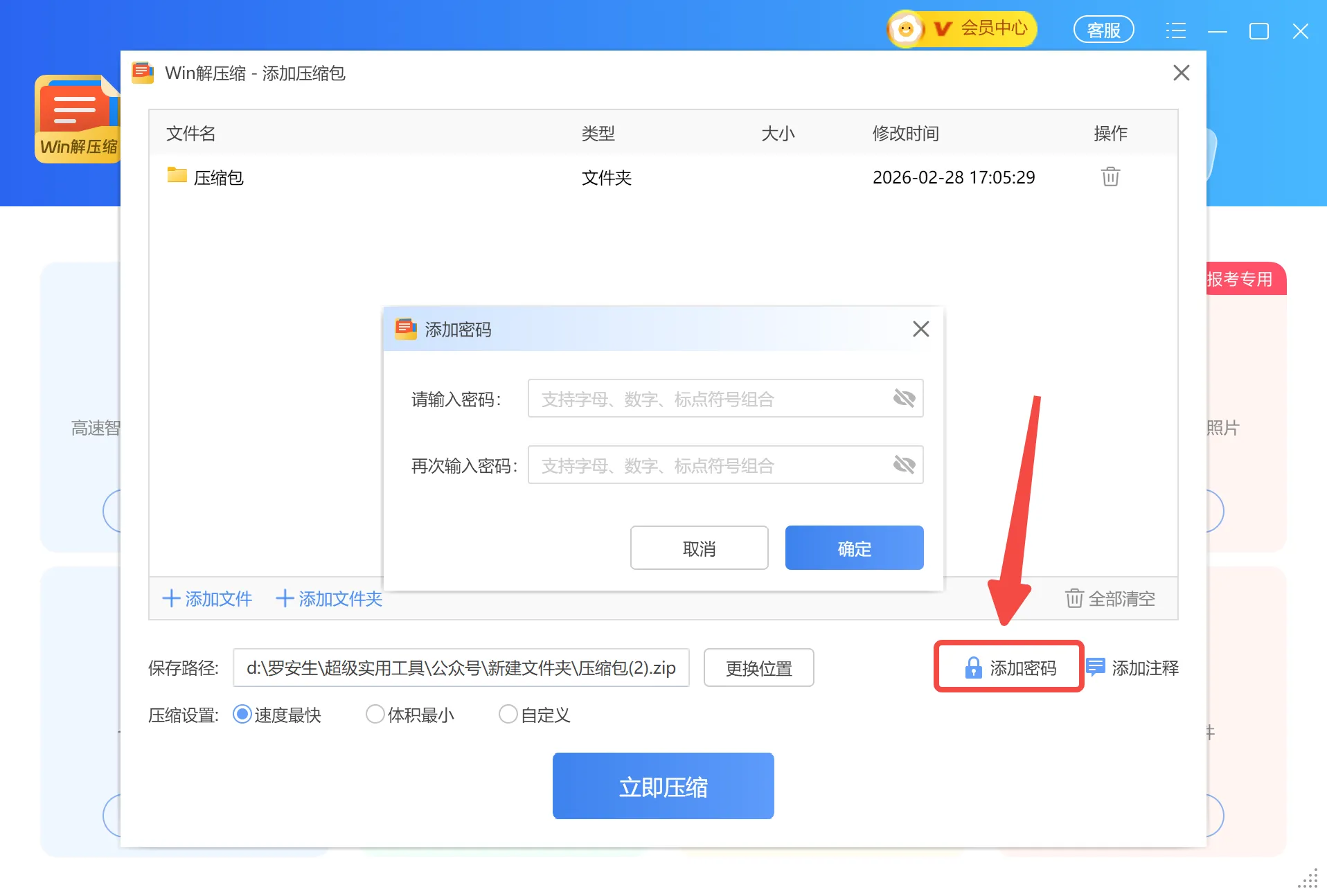Click the lock icon on 添加密码 button
This screenshot has height=896, width=1327.
pos(973,667)
